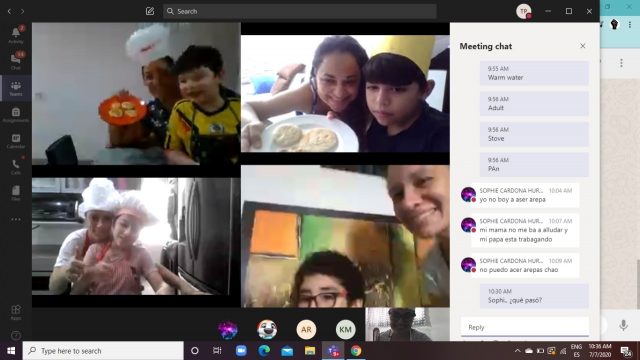
Task: Select the KM participant avatar
Action: click(x=345, y=329)
